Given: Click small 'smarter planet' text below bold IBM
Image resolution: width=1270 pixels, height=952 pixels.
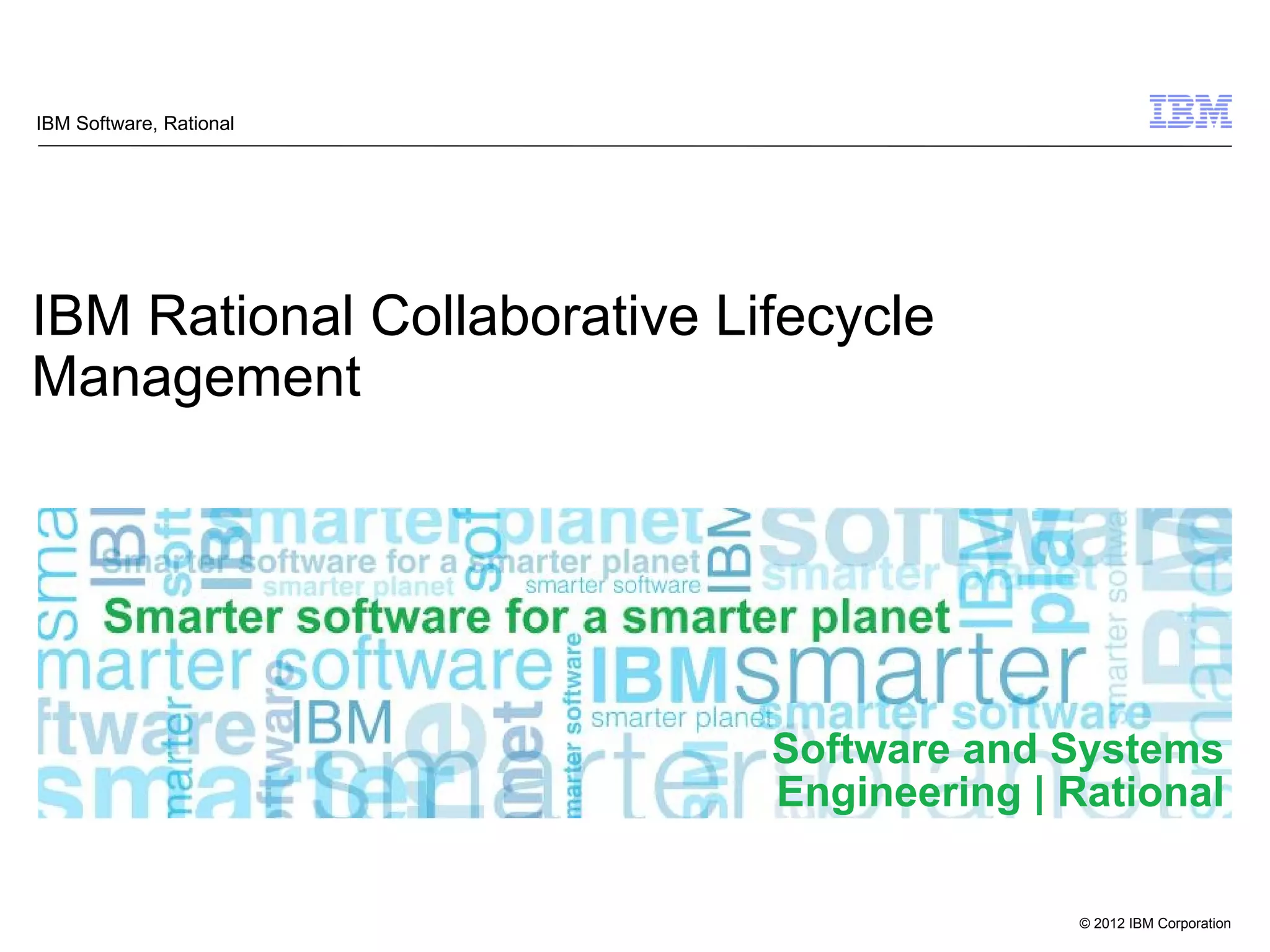Looking at the screenshot, I should pos(681,719).
